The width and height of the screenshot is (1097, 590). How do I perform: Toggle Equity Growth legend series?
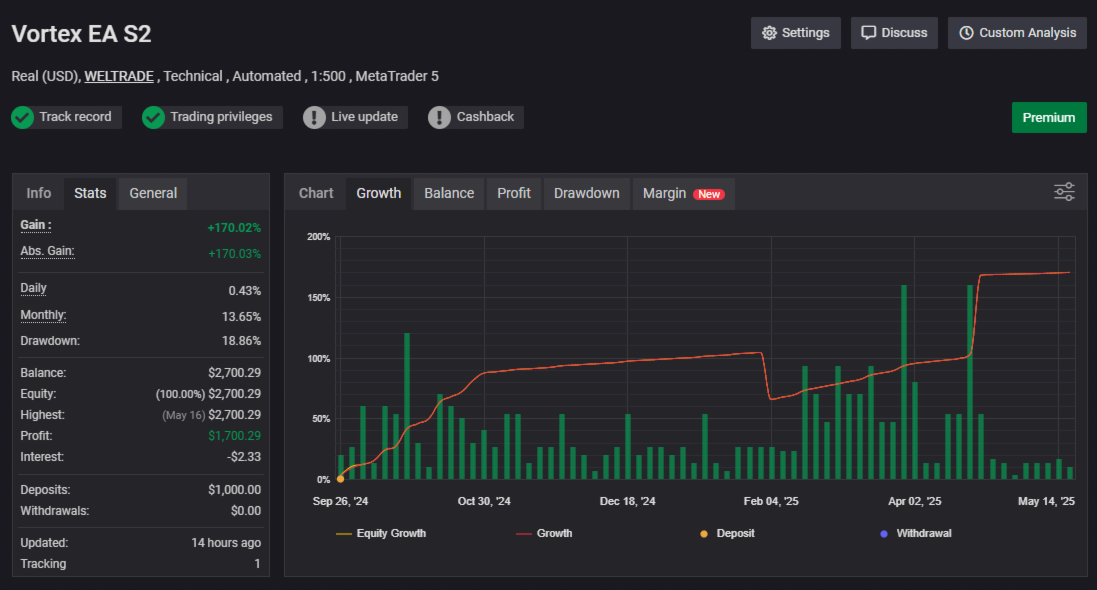click(381, 533)
